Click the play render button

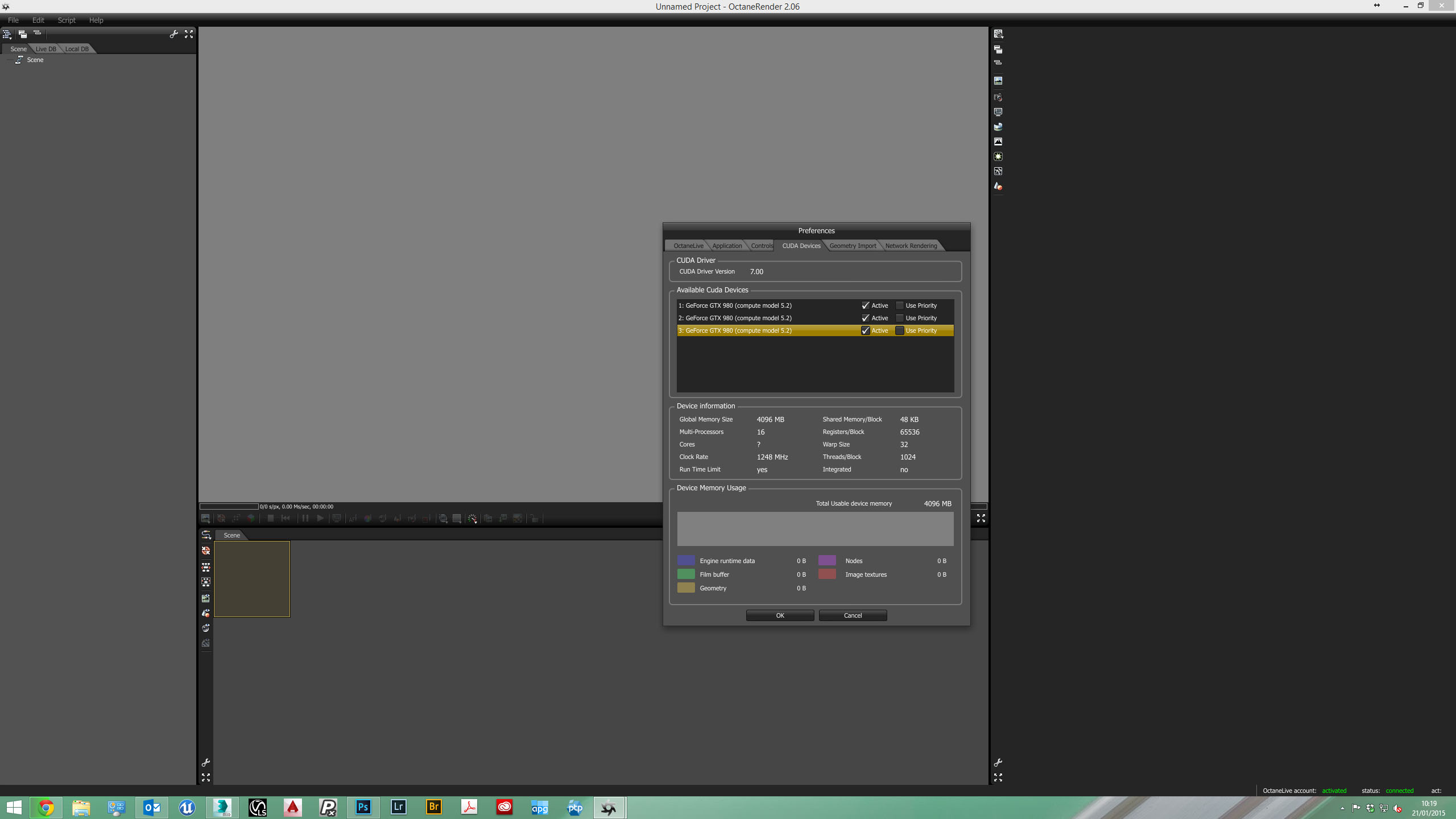[x=320, y=518]
